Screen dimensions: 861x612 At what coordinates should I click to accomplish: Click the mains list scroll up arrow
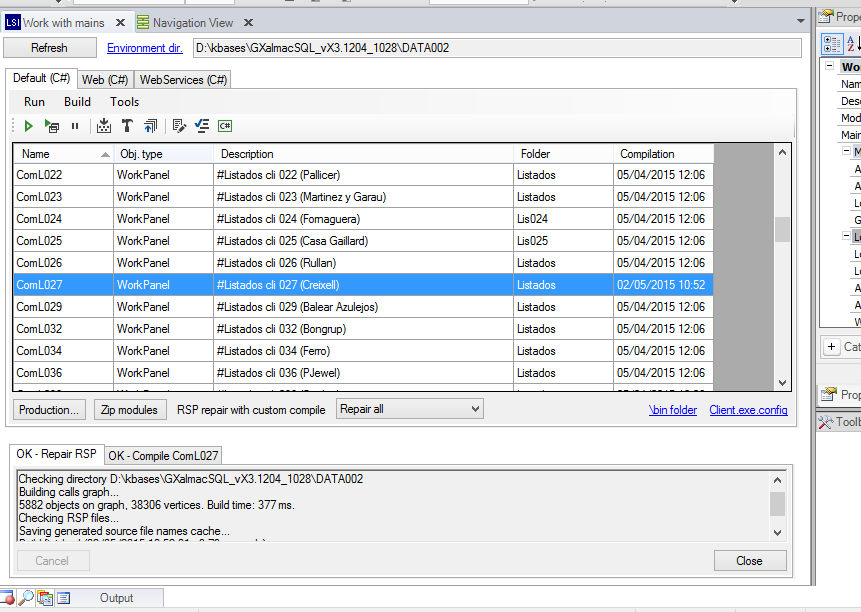(782, 152)
